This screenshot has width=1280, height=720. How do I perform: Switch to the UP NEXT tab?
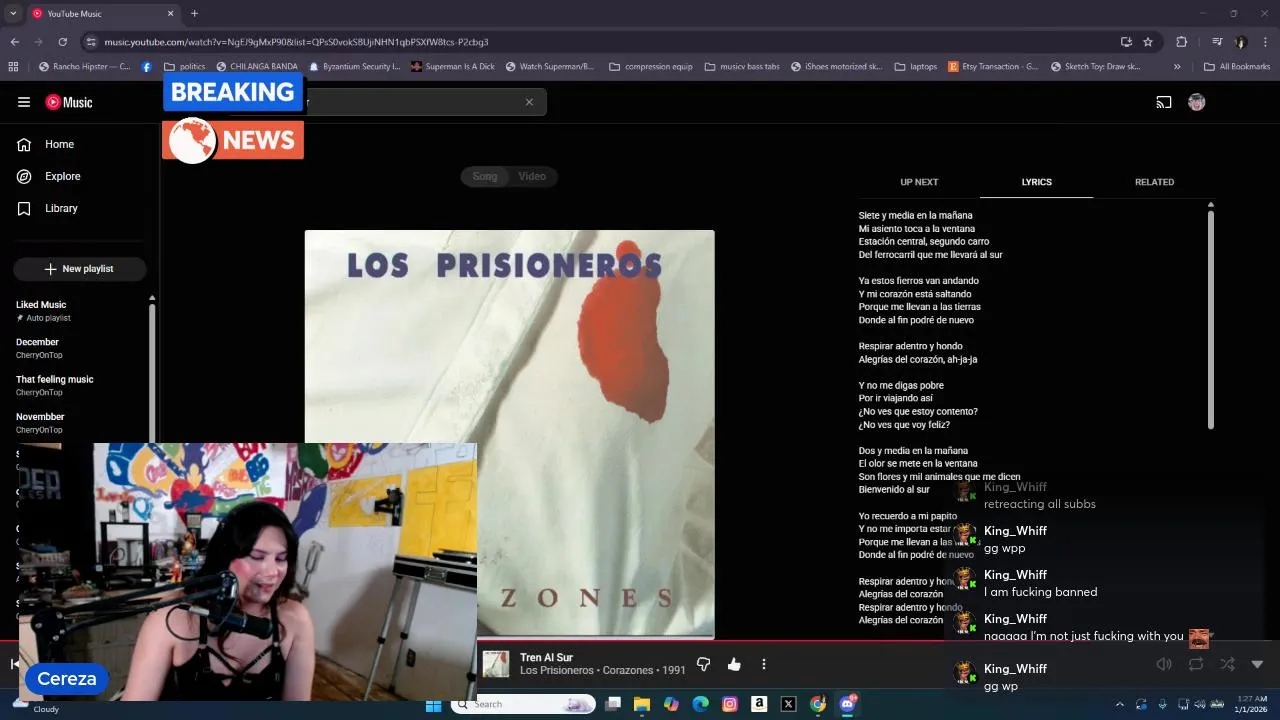919,182
